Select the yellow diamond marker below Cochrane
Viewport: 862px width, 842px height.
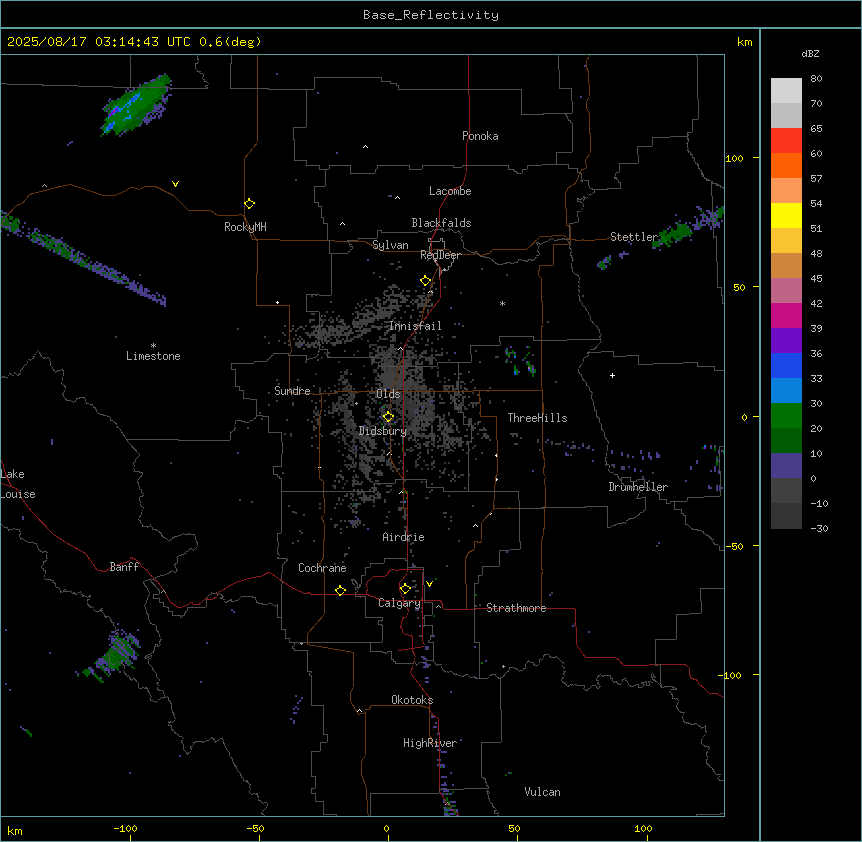pyautogui.click(x=340, y=590)
